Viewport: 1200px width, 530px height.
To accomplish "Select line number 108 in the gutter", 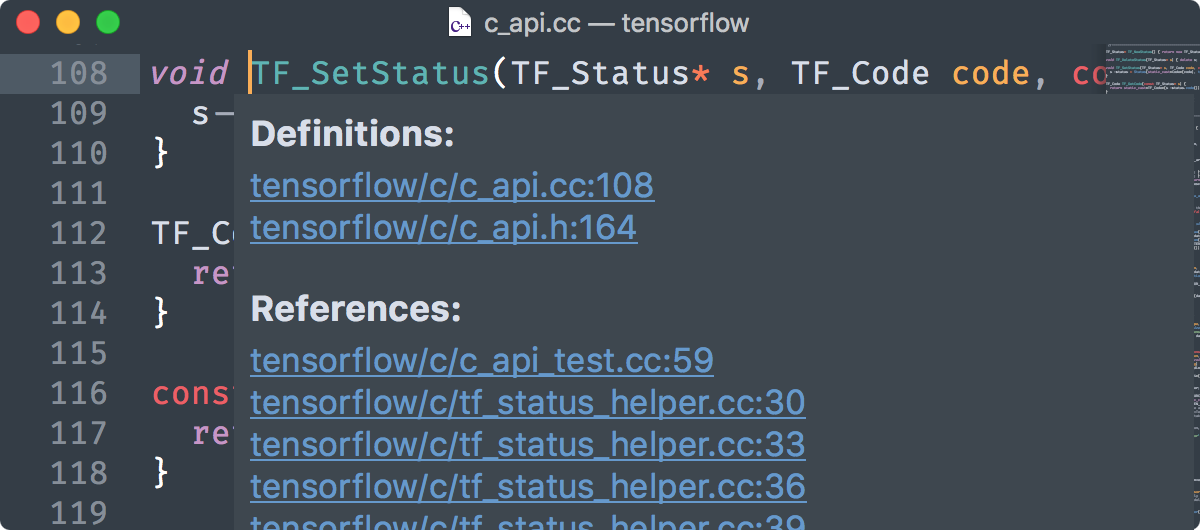I will [79, 73].
